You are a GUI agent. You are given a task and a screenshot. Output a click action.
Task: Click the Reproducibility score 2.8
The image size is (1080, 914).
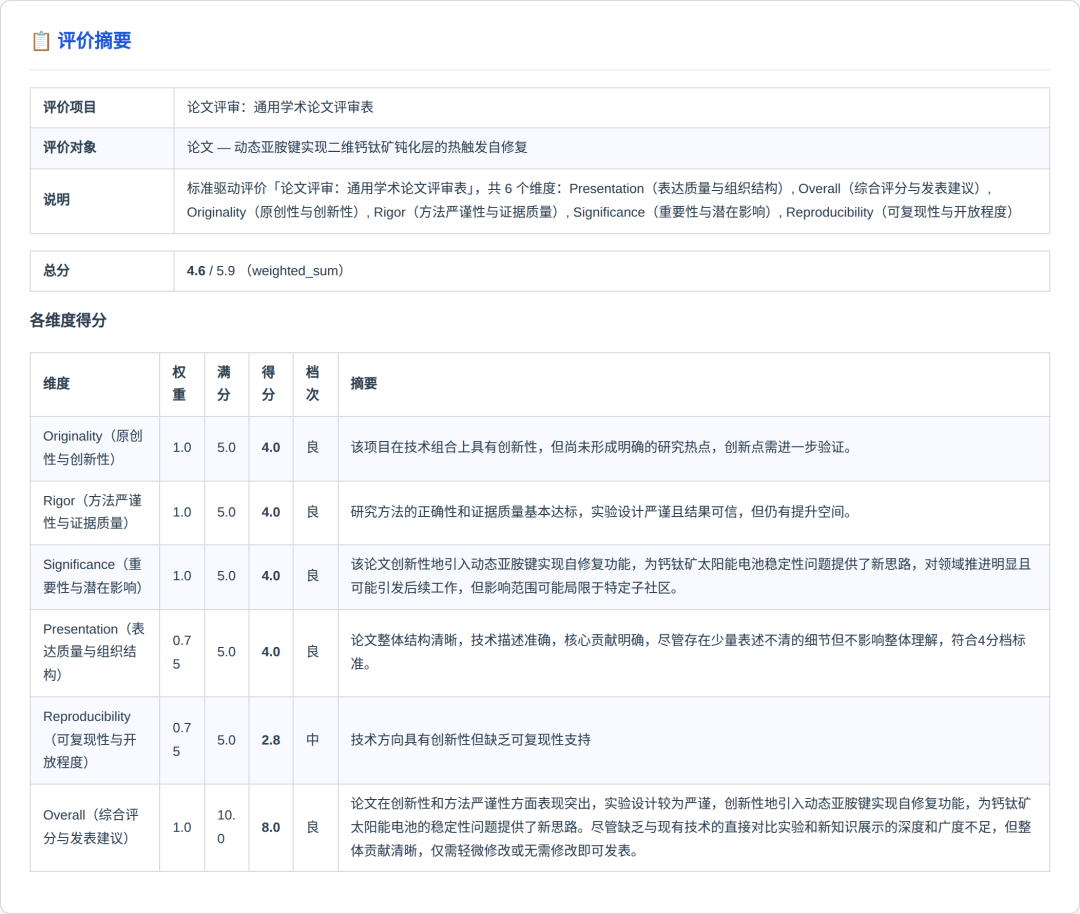[271, 740]
